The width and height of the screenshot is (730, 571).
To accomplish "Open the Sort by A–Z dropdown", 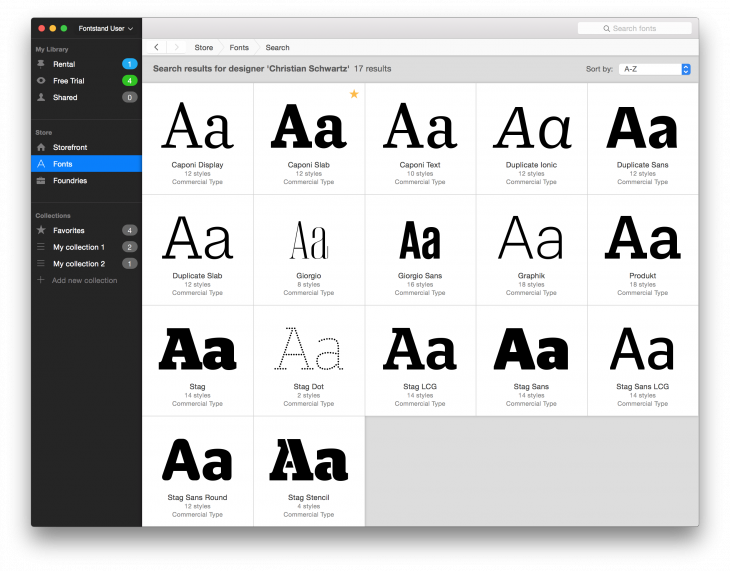I will point(654,69).
